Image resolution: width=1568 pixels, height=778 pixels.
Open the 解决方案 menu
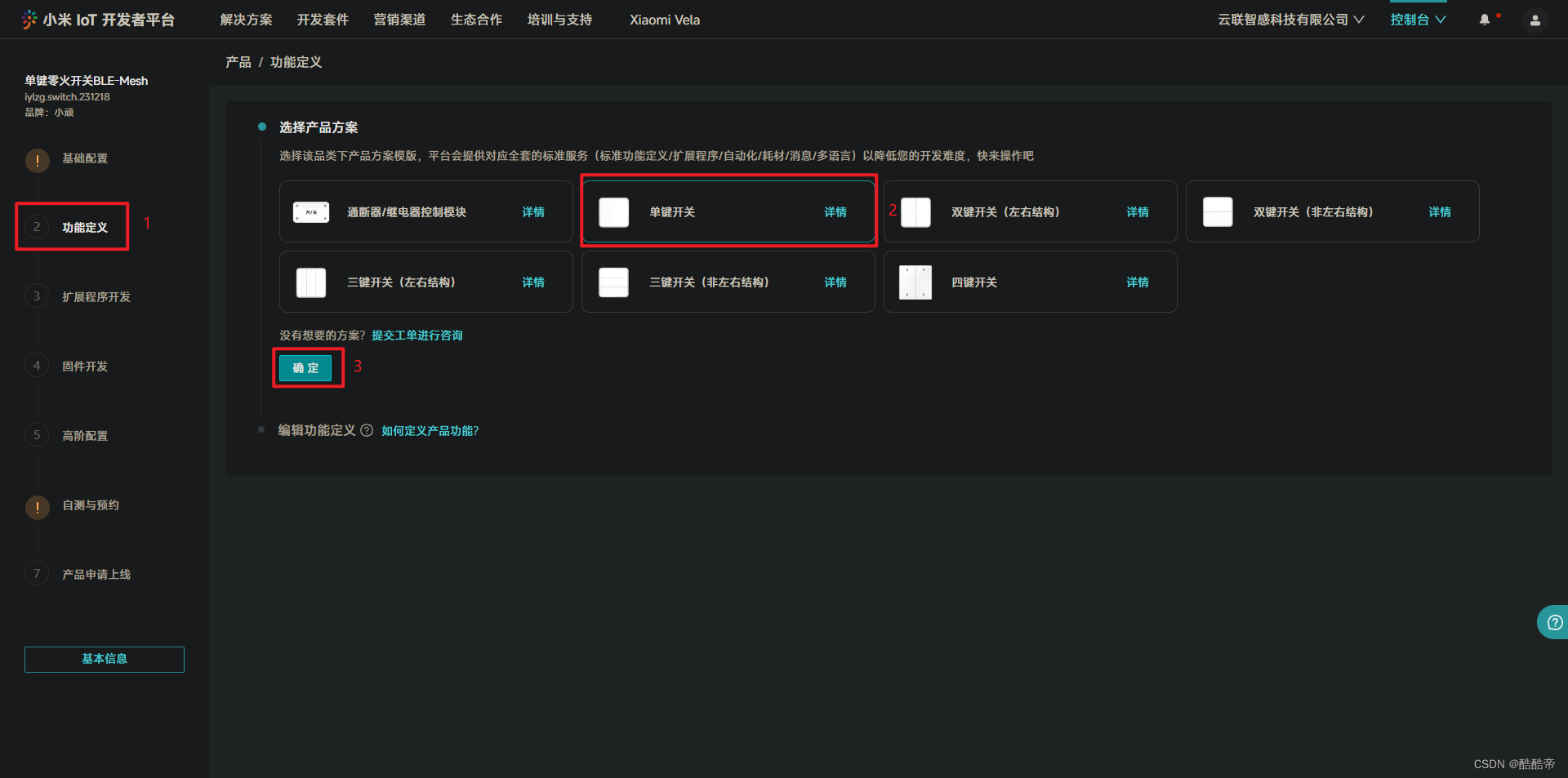click(246, 20)
